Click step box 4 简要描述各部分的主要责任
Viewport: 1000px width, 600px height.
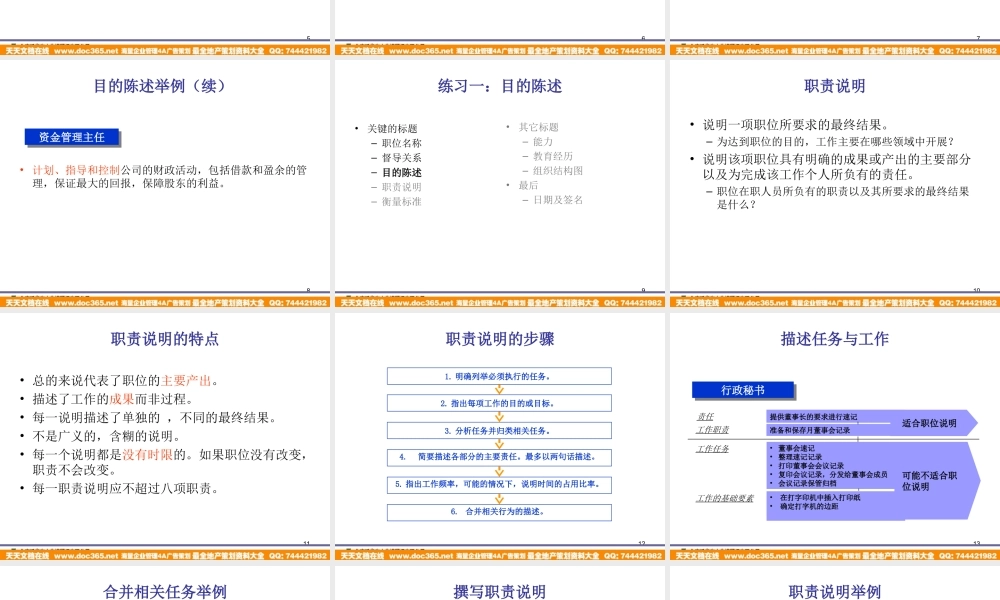pos(499,457)
